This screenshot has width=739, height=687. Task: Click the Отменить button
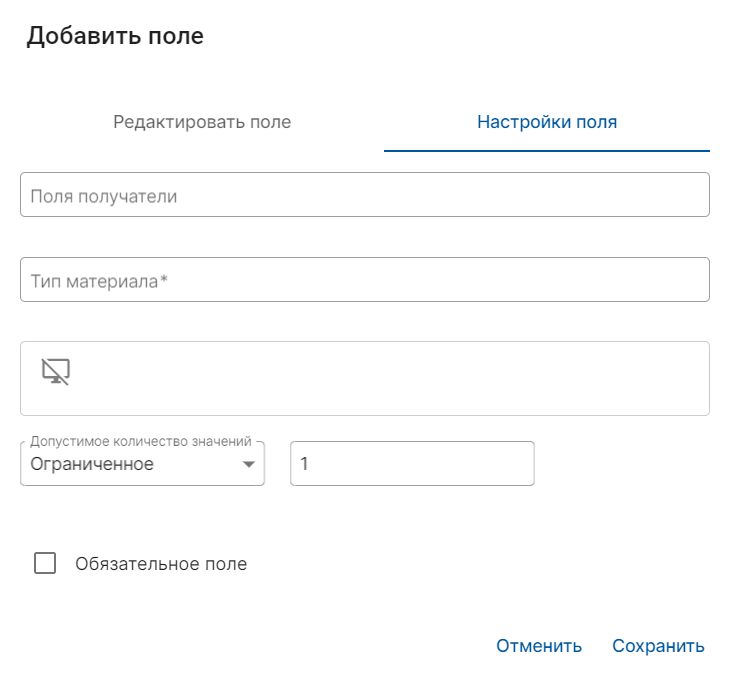click(x=539, y=646)
